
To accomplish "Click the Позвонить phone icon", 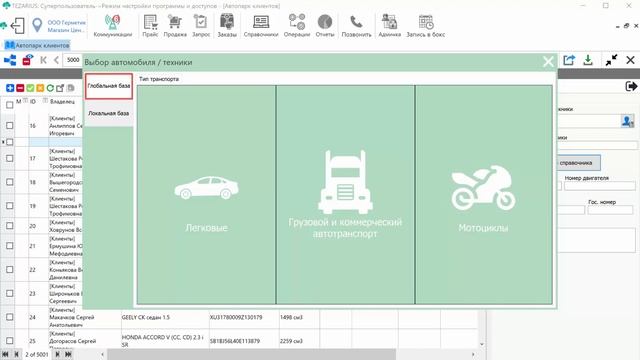I will point(356,26).
